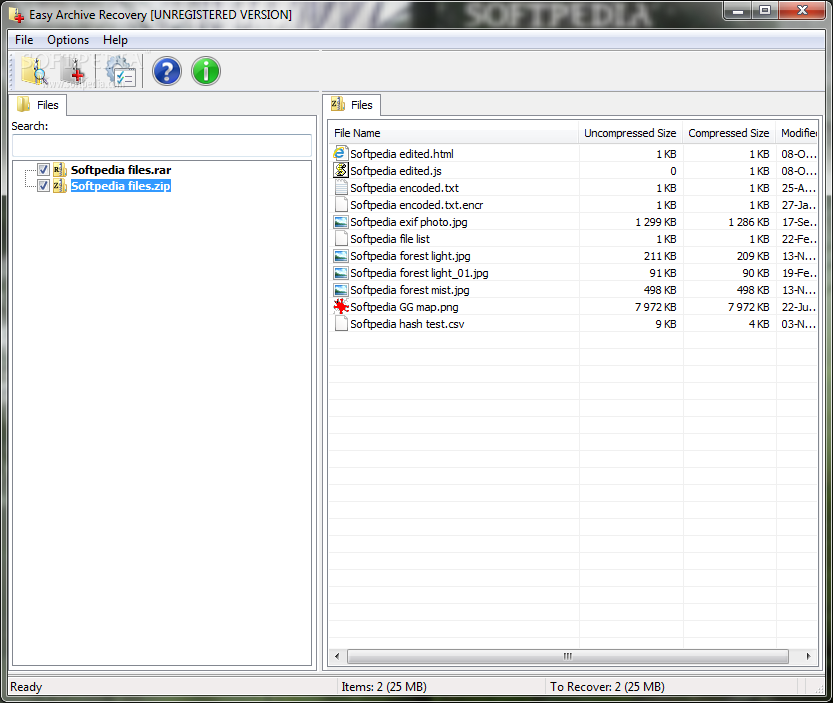Select the right Files tab with zip icon
The height and width of the screenshot is (703, 833).
[x=352, y=105]
